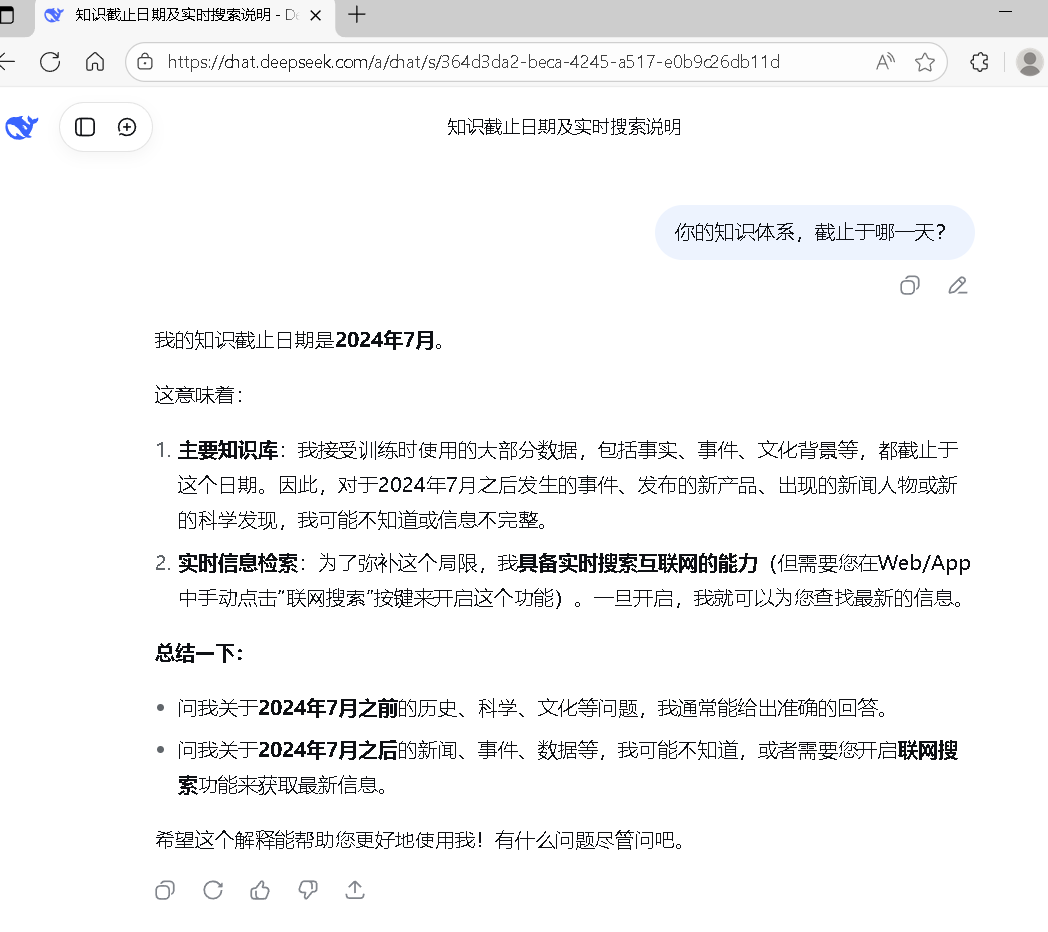
Task: View site information lock icon
Action: (144, 62)
